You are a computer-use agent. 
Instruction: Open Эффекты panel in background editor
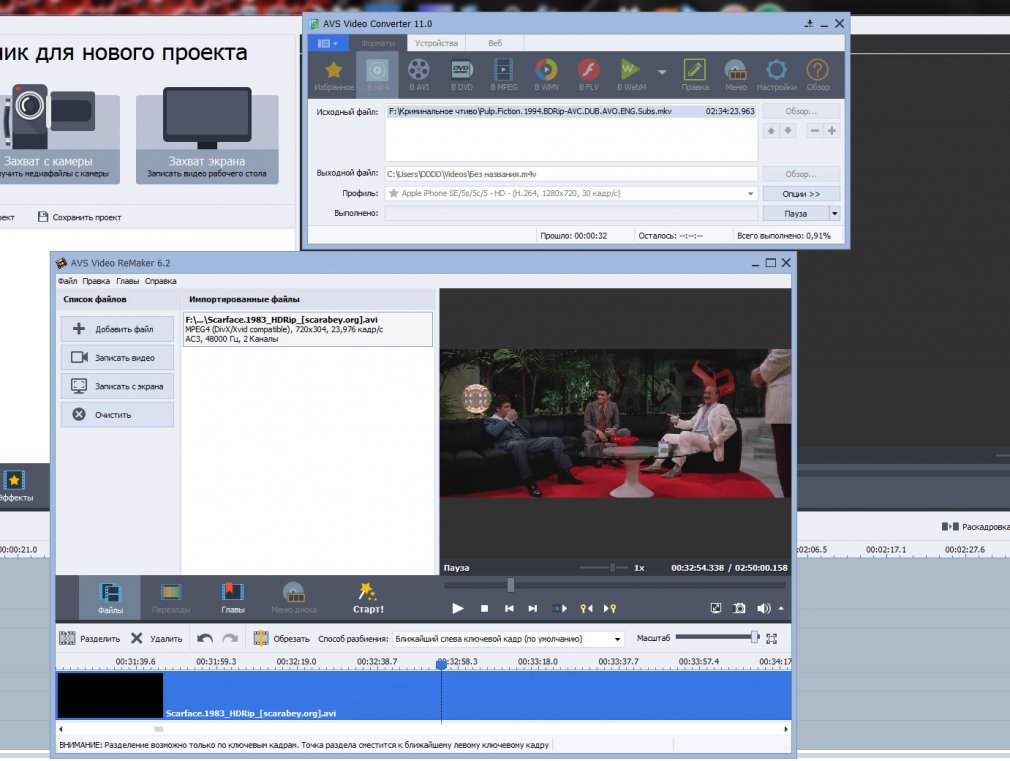[x=14, y=486]
